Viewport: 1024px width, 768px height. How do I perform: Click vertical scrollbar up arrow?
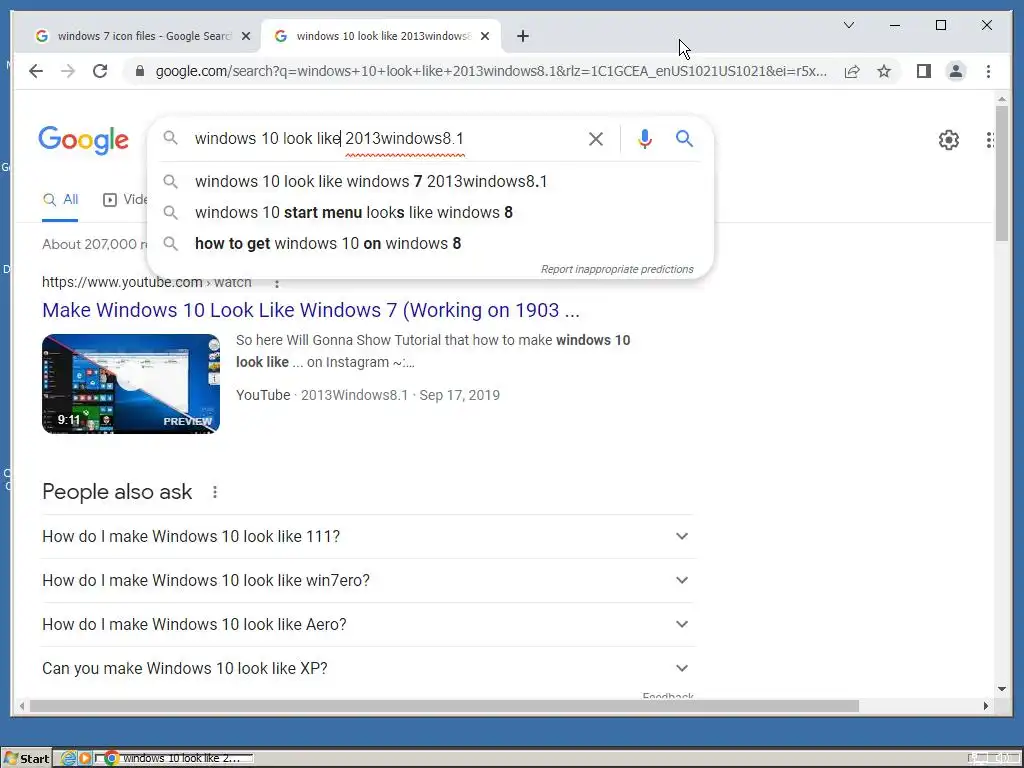coord(1002,99)
